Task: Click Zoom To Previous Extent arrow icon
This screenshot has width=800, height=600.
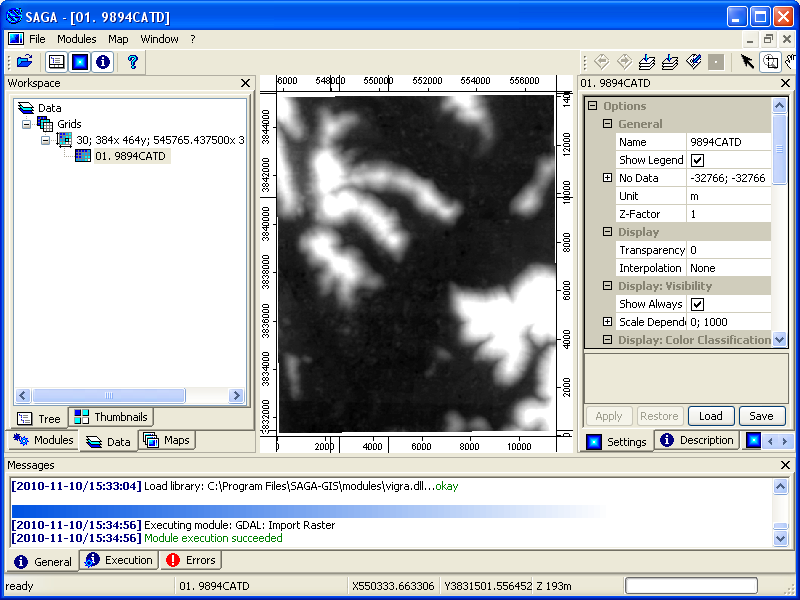Action: 602,62
